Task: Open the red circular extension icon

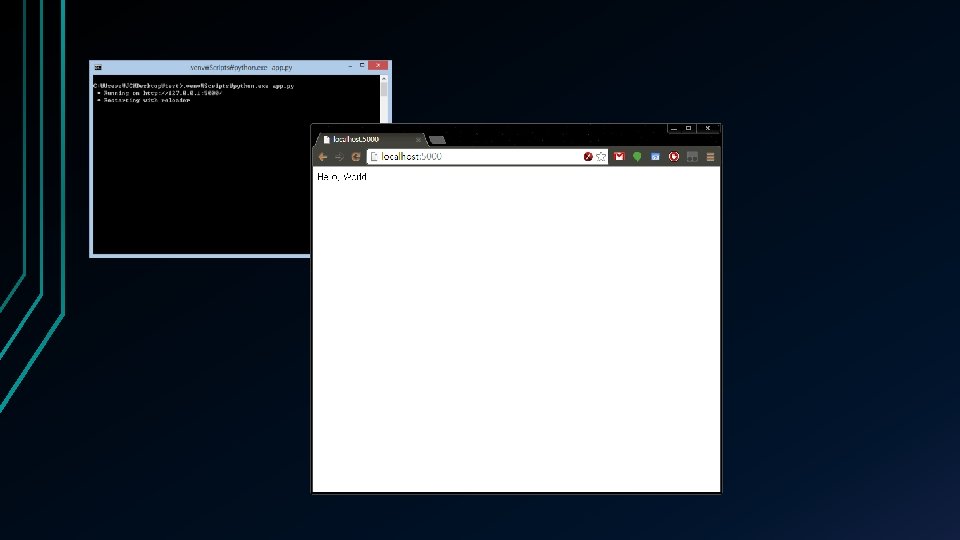Action: pyautogui.click(x=673, y=157)
